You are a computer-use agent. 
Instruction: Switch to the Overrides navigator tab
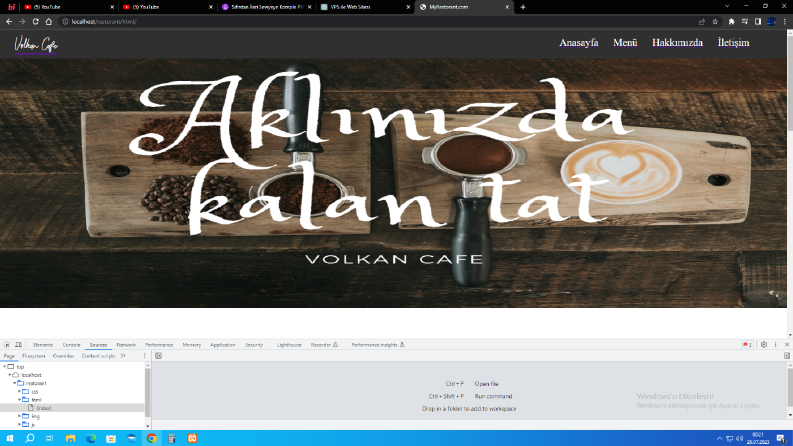tap(63, 356)
